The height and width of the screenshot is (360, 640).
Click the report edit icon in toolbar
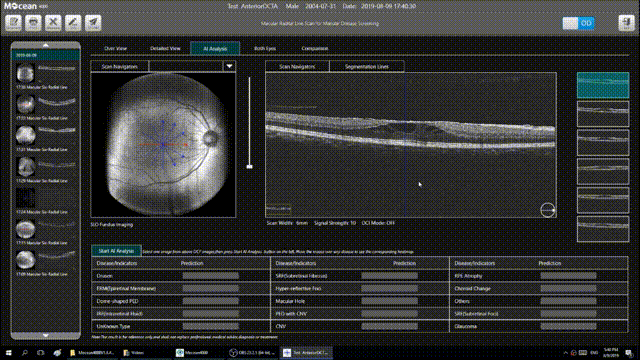[x=13, y=23]
